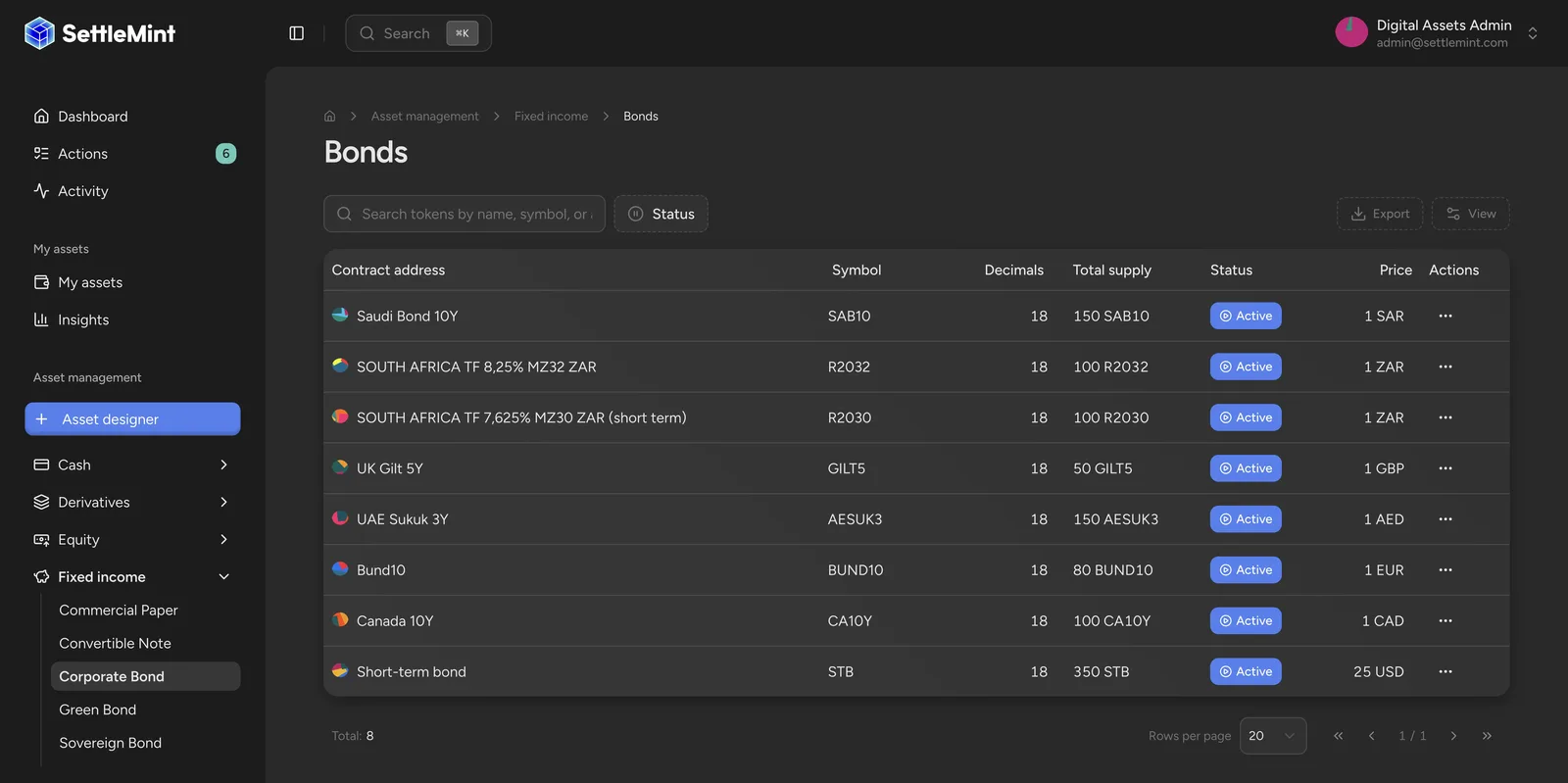This screenshot has height=783, width=1568.
Task: Open the UAE Sukuk 3Y bond row
Action: 916,519
